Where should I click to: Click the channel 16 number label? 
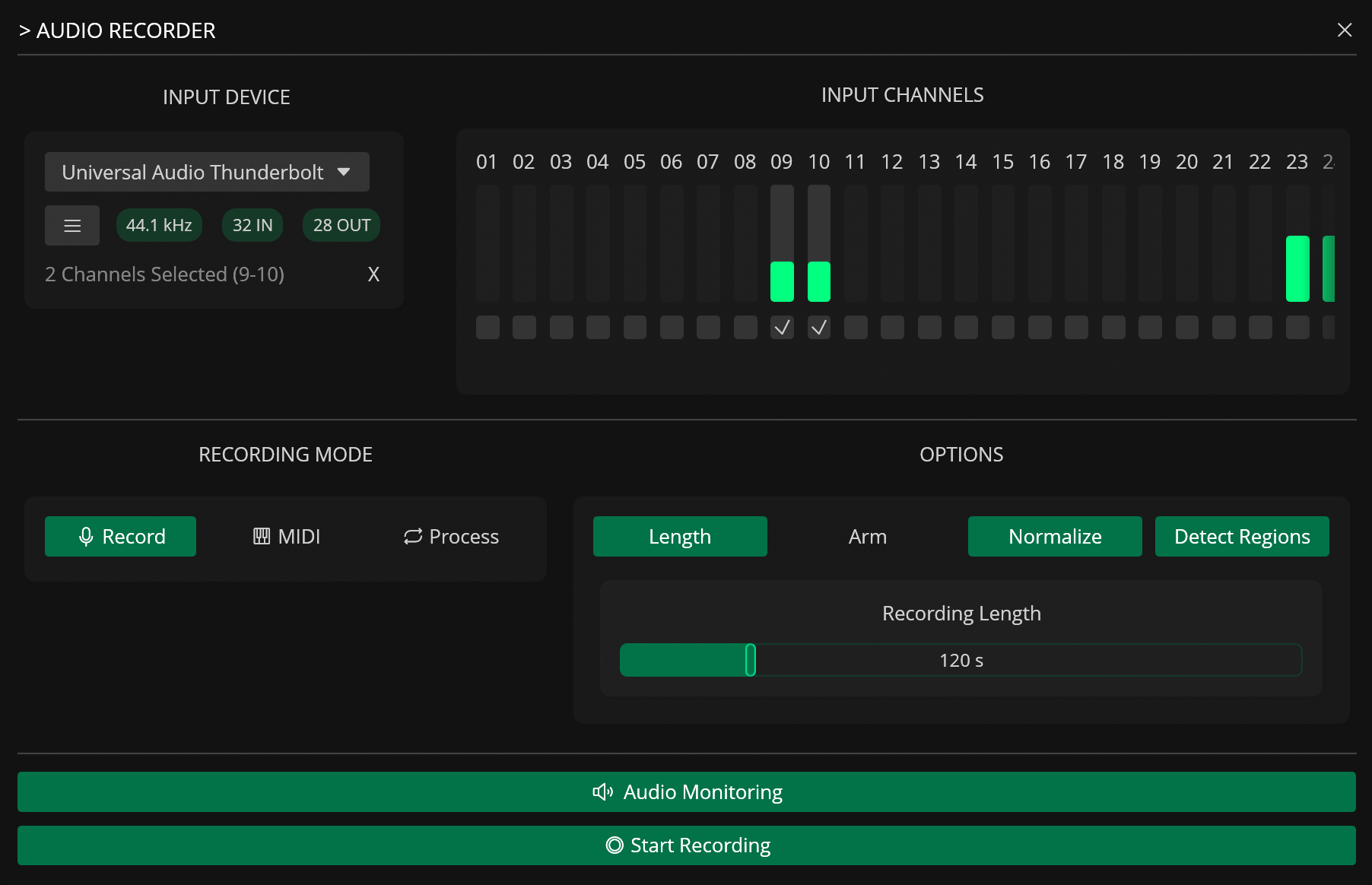tap(1040, 162)
